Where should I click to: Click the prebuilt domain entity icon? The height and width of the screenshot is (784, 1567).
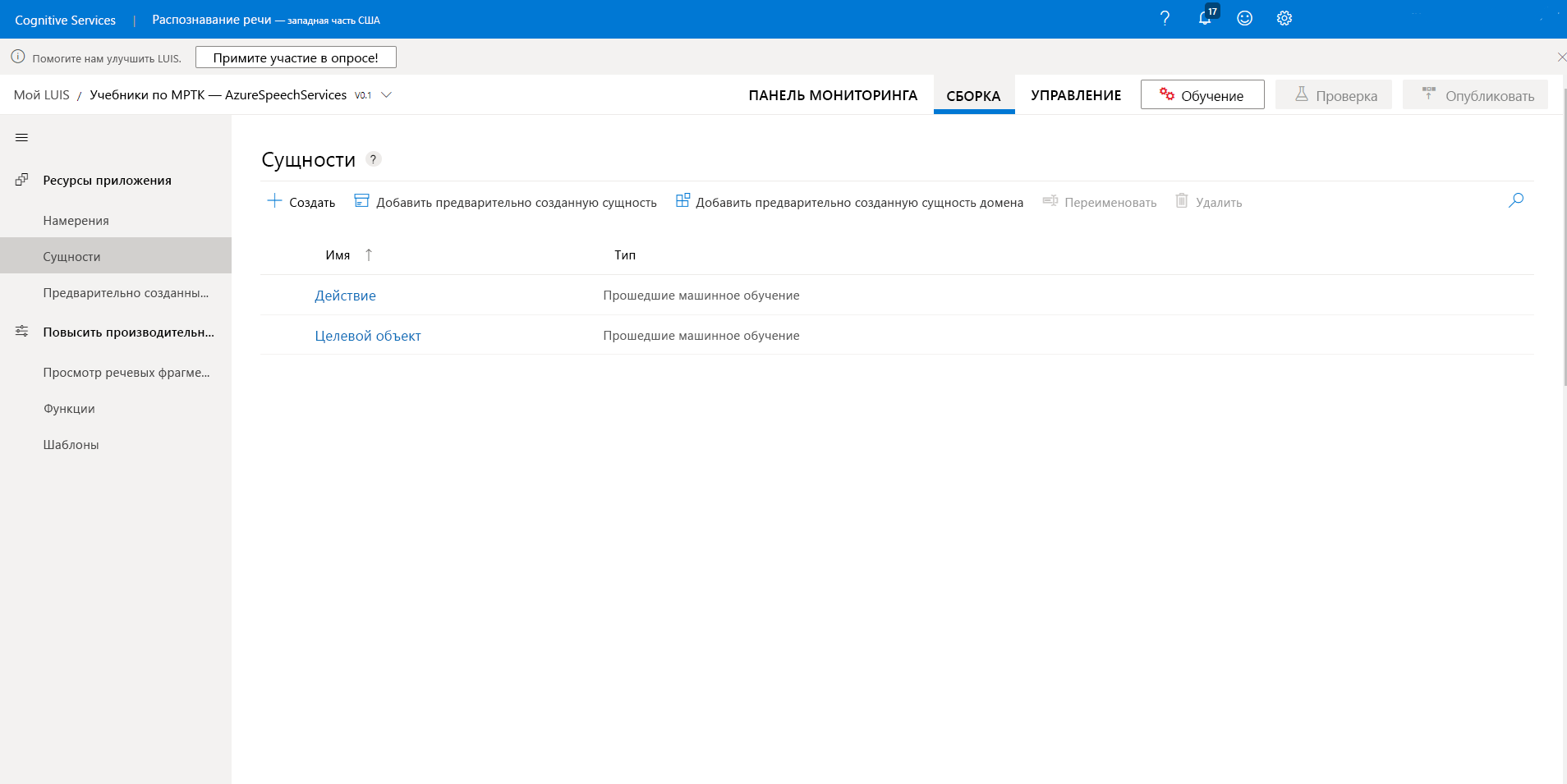(682, 199)
